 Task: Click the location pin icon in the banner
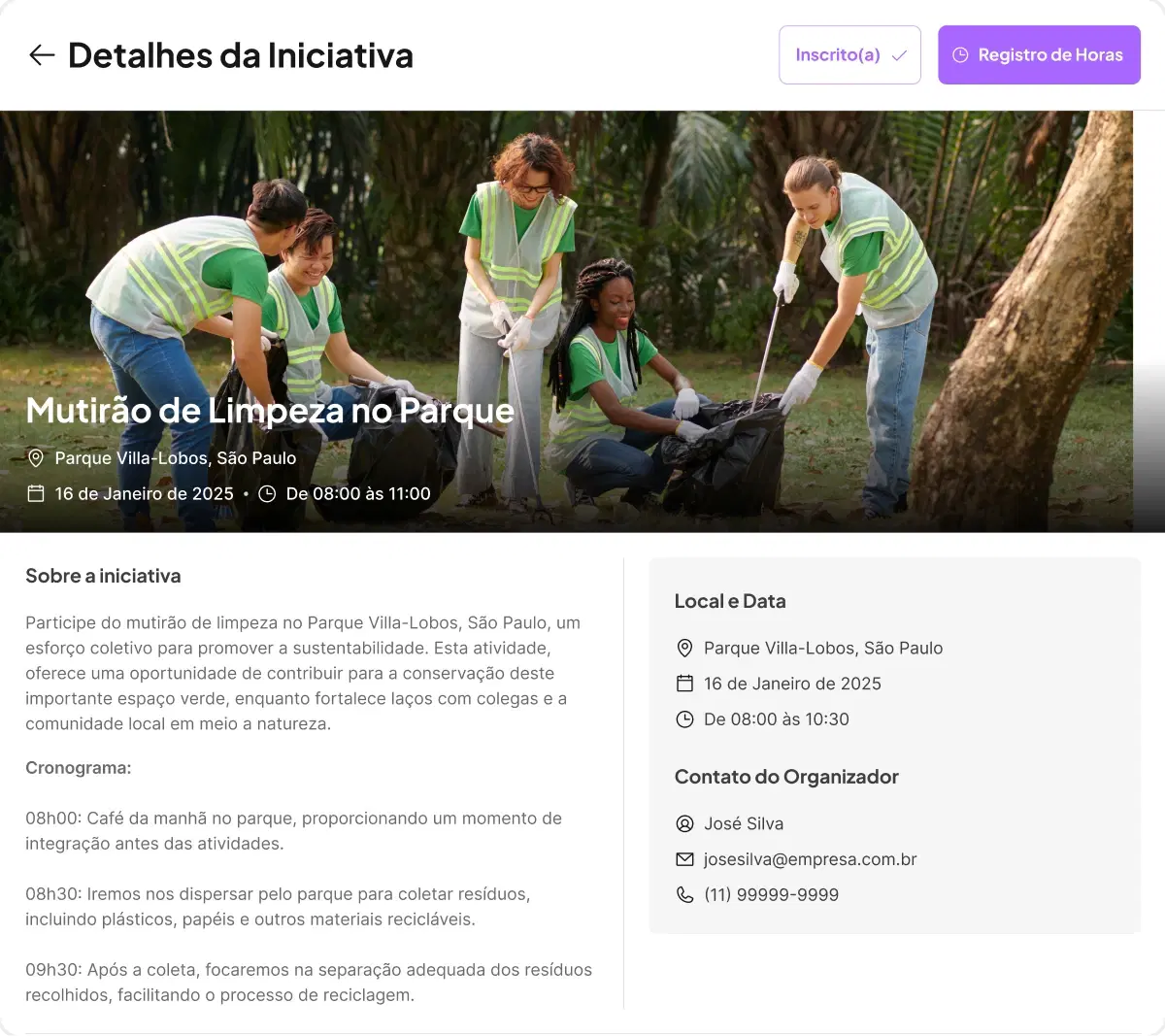(x=36, y=457)
